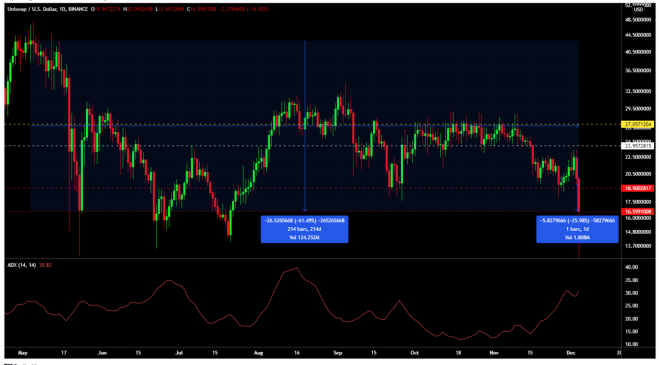This screenshot has height=365, width=660.
Task: Open the USD currency selector on price axis
Action: (x=639, y=10)
